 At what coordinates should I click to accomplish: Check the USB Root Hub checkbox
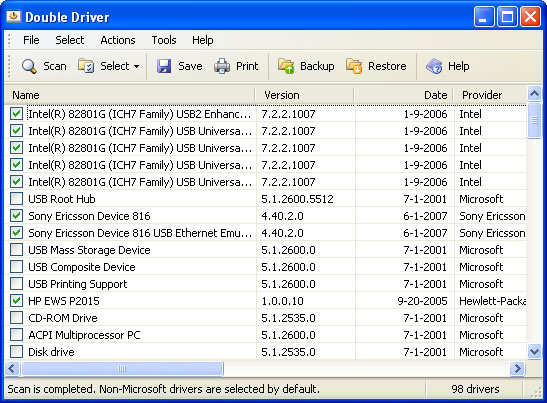click(x=16, y=199)
